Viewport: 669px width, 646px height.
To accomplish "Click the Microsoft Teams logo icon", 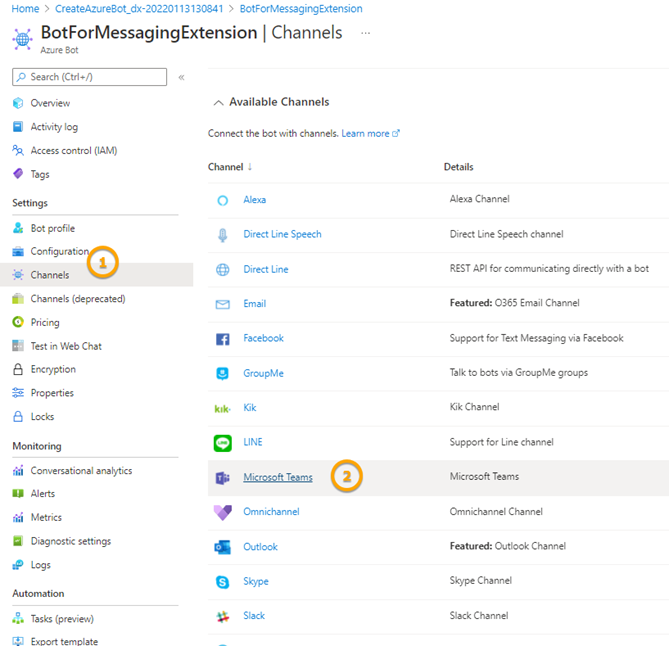I will (x=223, y=478).
